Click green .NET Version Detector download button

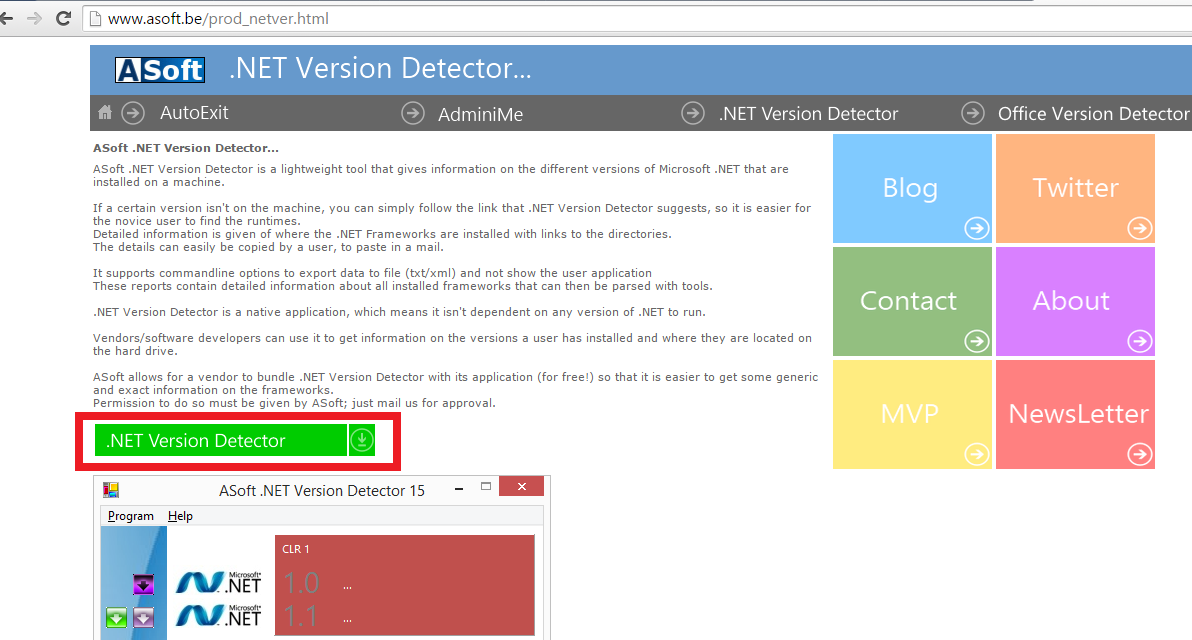tap(220, 440)
